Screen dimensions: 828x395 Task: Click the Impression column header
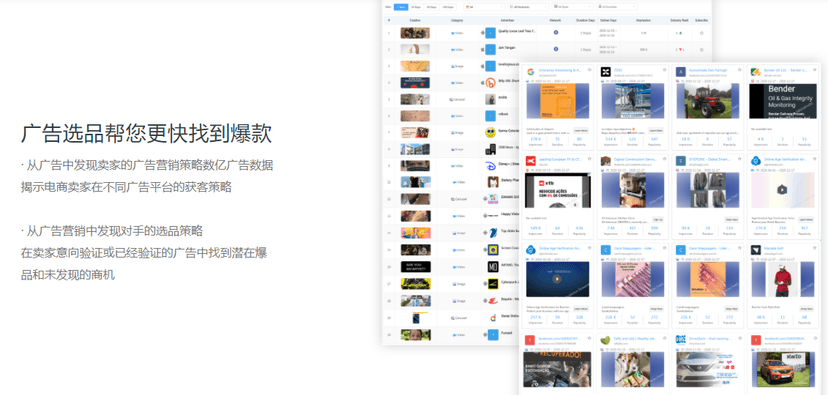[643, 20]
